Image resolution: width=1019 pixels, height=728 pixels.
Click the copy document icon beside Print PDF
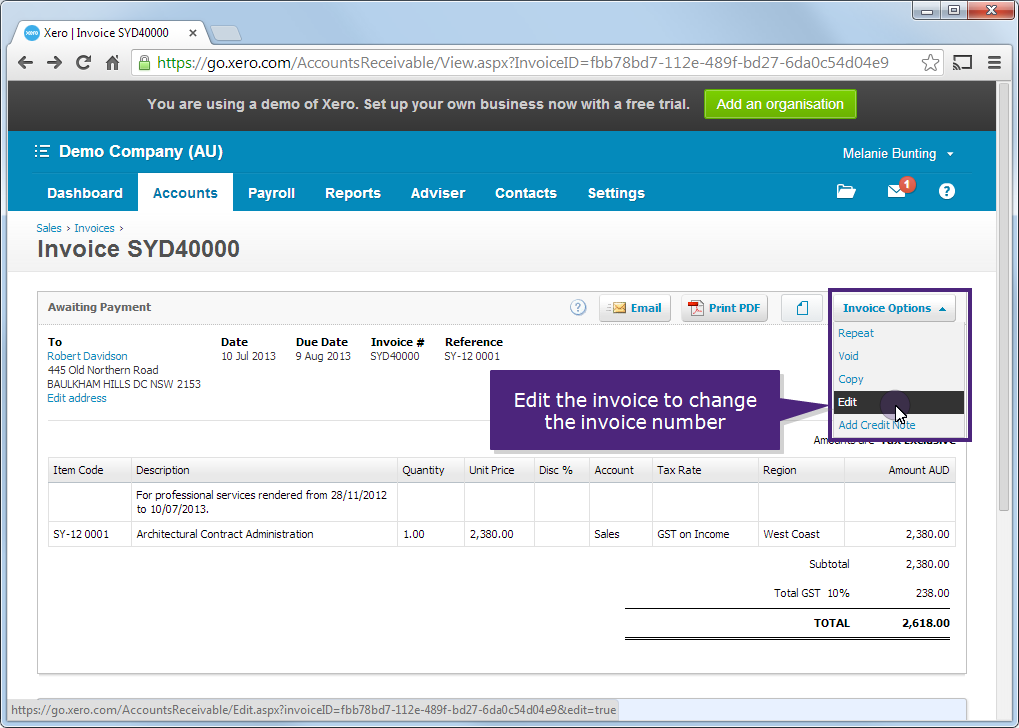[801, 307]
